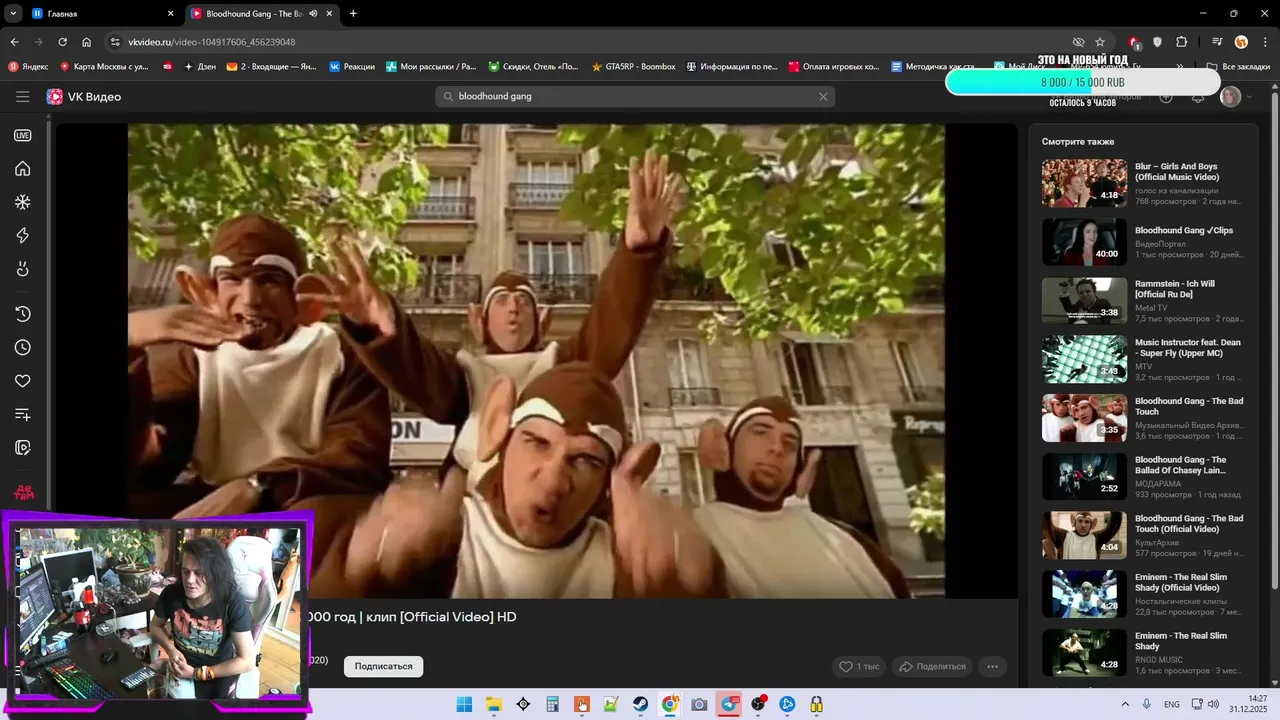The image size is (1280, 720).
Task: Click the Подписаться subscribe button
Action: tap(383, 666)
